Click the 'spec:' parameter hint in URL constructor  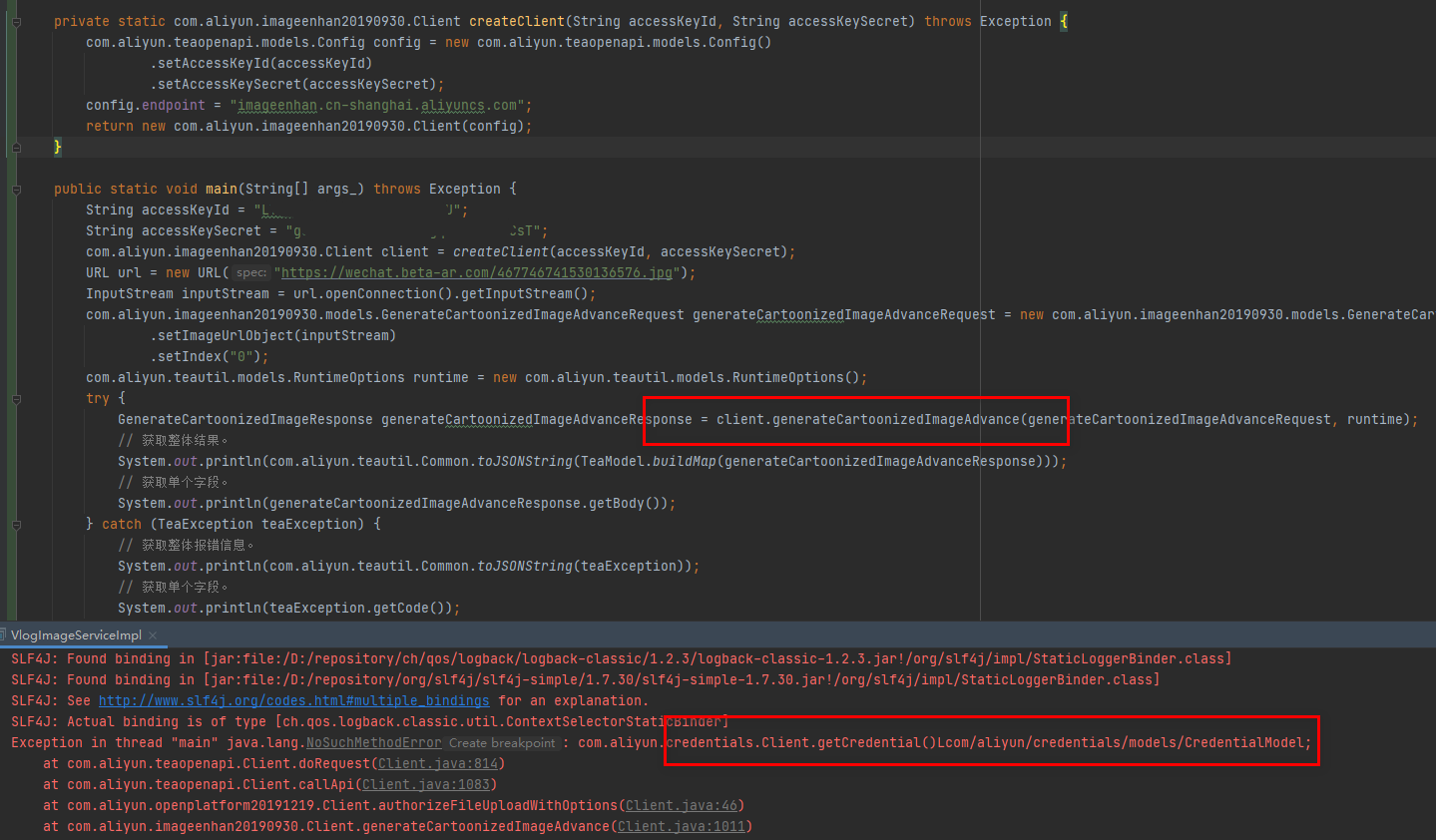click(x=251, y=272)
